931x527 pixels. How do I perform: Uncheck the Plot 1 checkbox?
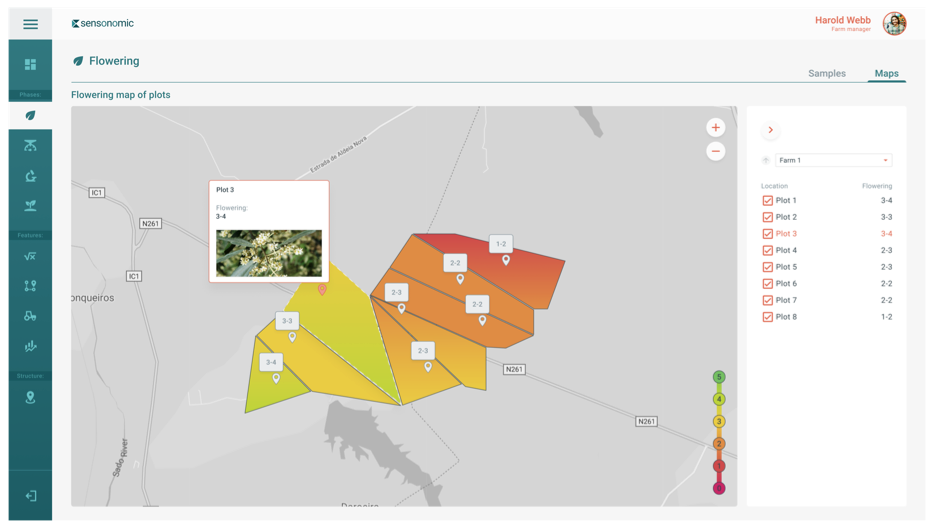[x=768, y=201]
